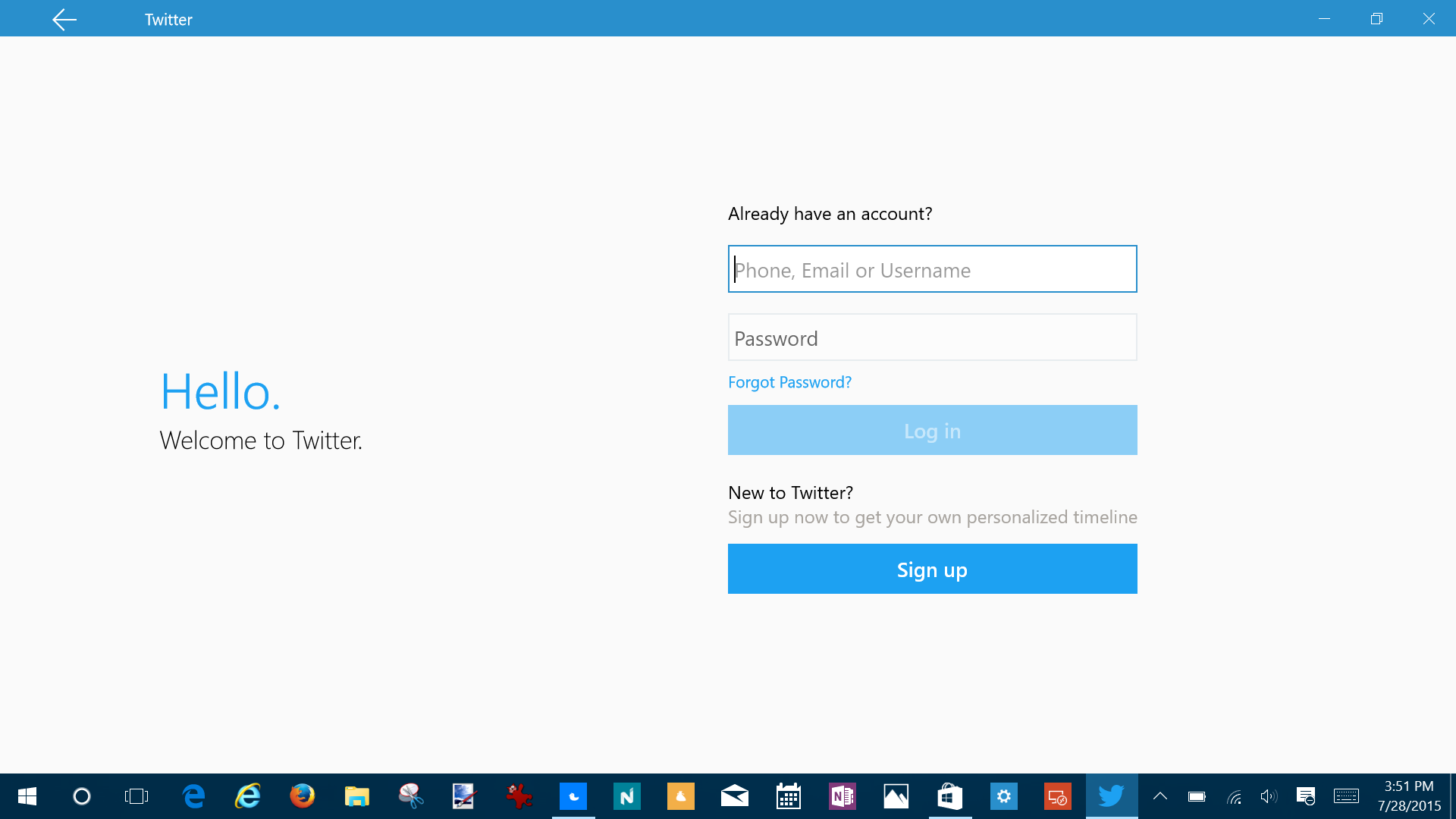
Task: Open the Windows Store taskbar icon
Action: (949, 796)
